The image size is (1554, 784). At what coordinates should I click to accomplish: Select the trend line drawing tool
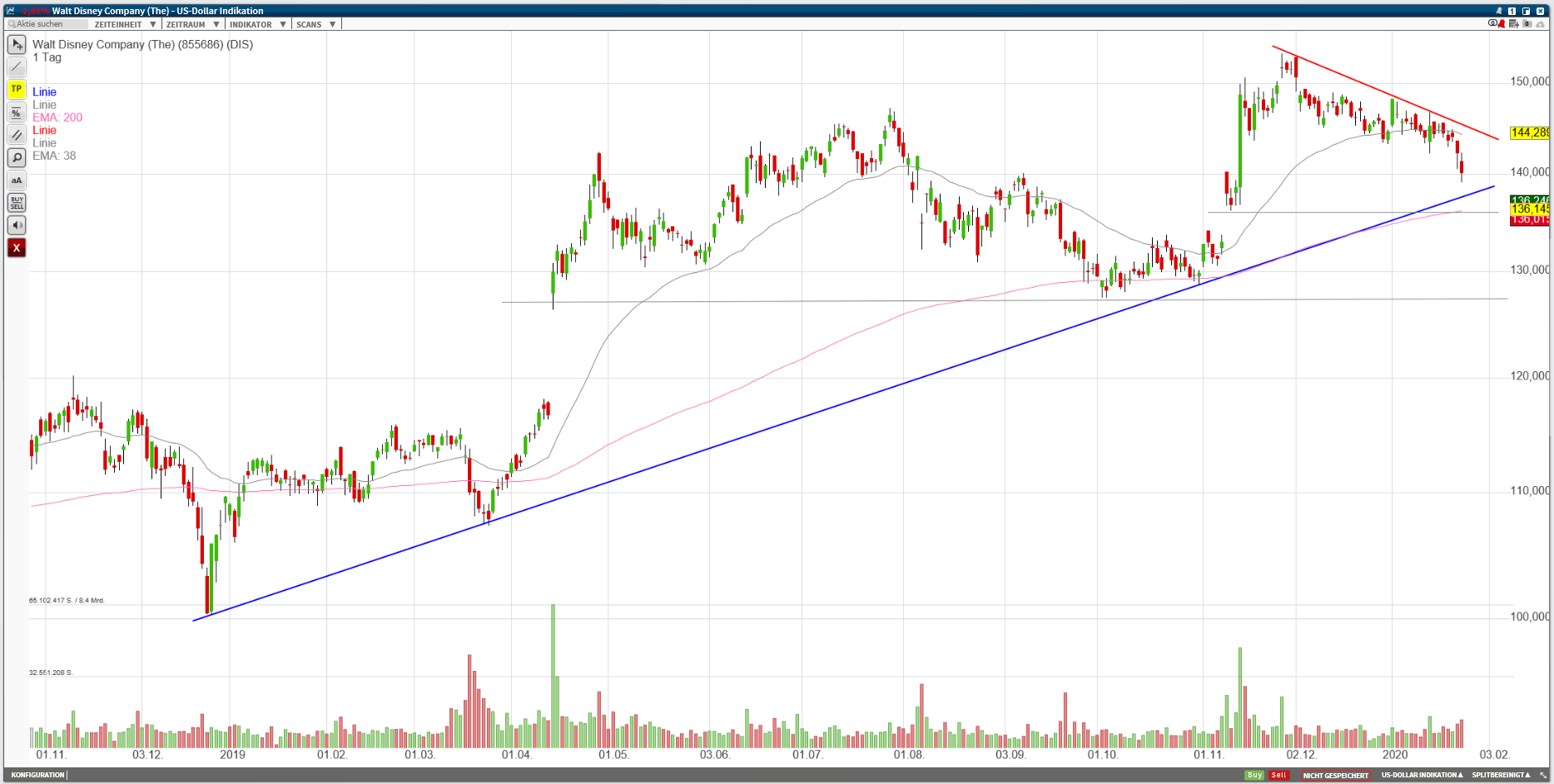(17, 67)
